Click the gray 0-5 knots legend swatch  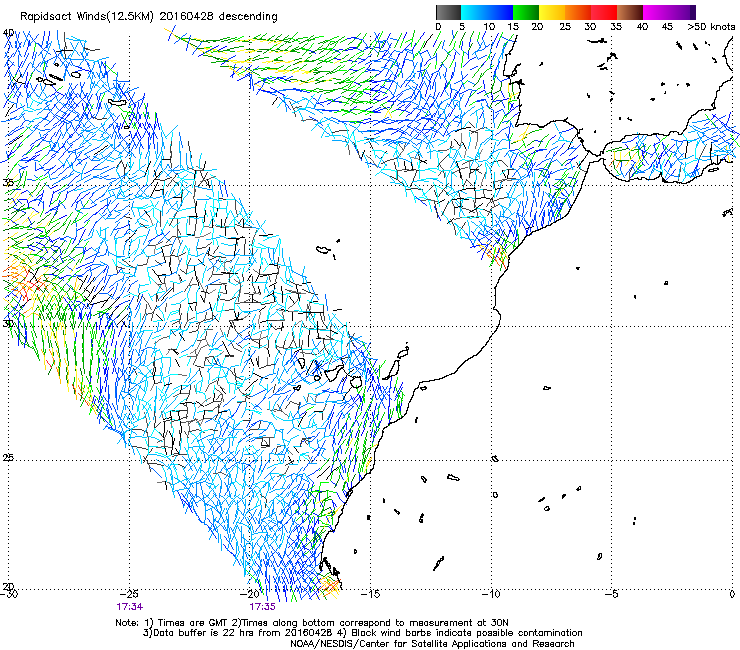448,12
